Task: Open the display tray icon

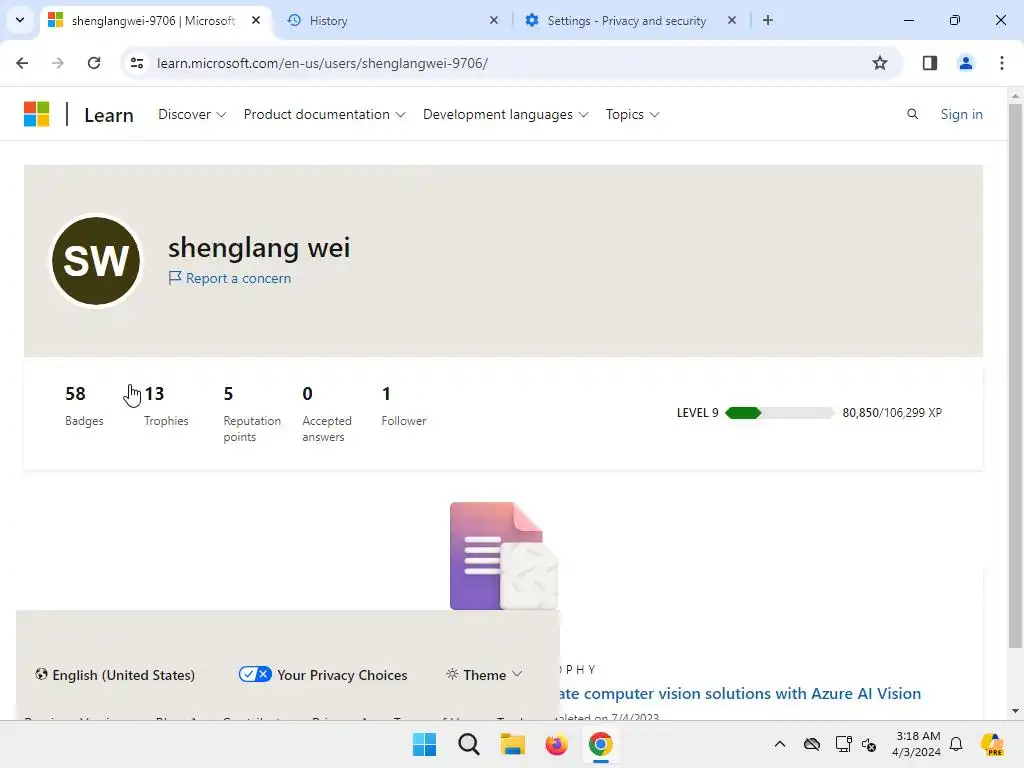Action: 843,744
